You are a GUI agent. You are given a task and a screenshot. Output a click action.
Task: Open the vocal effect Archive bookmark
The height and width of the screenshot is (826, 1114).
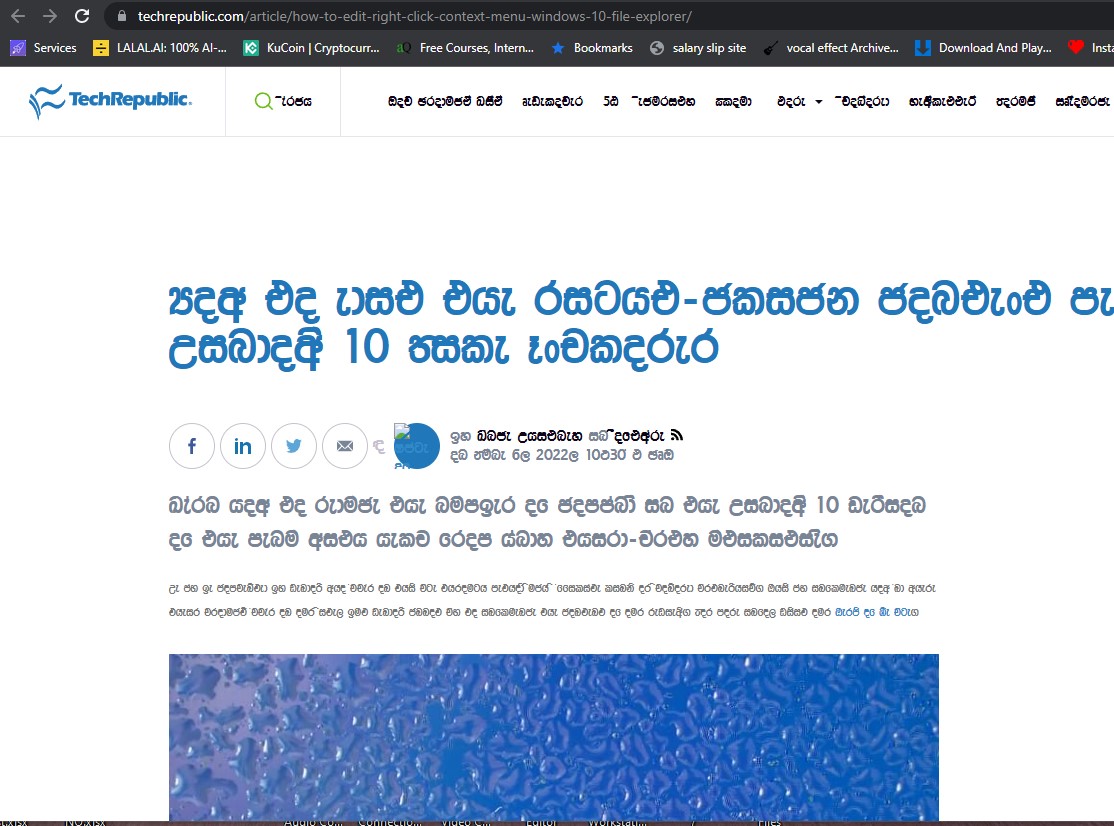point(831,48)
